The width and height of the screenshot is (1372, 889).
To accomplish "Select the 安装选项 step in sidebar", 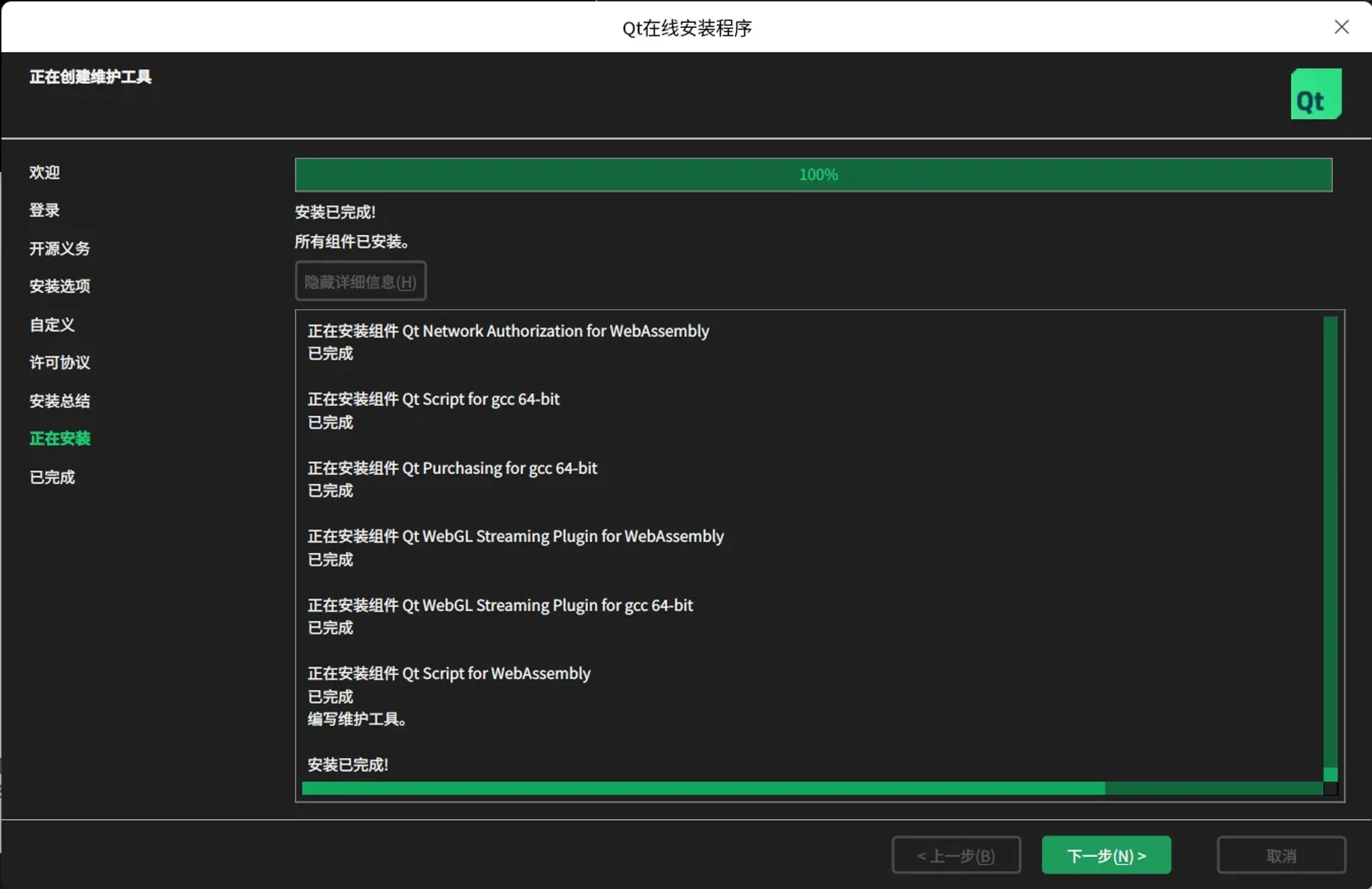I will tap(59, 286).
